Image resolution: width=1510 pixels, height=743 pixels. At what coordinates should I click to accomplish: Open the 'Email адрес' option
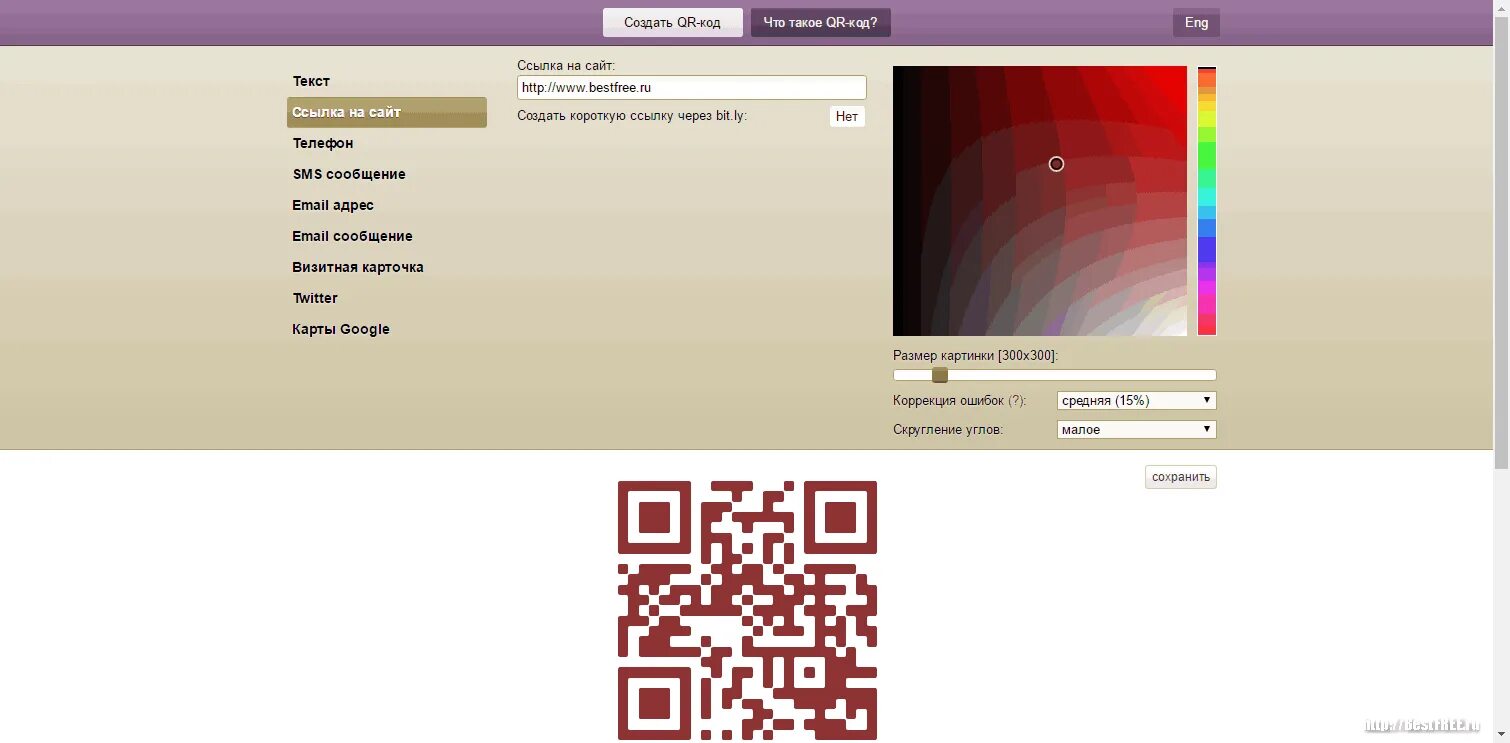(333, 205)
